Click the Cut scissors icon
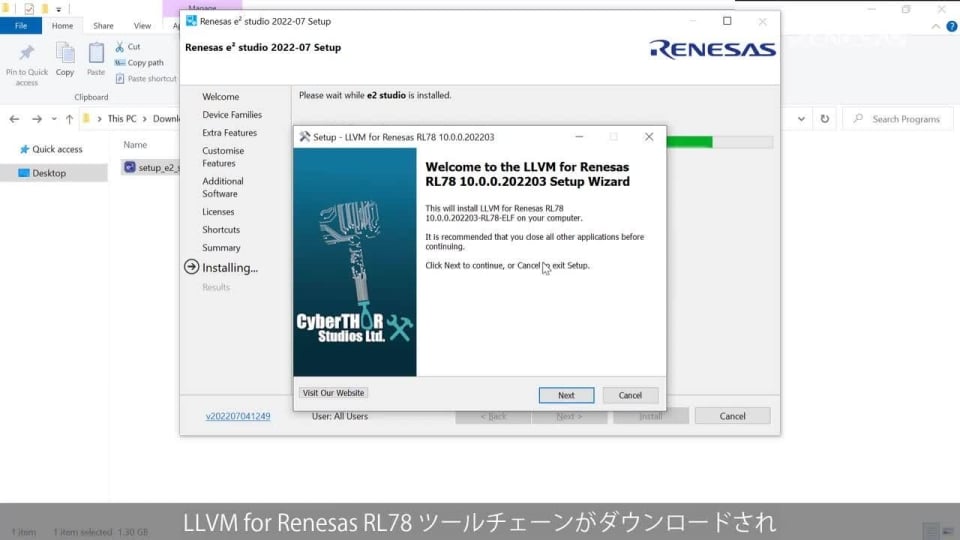 coord(120,47)
